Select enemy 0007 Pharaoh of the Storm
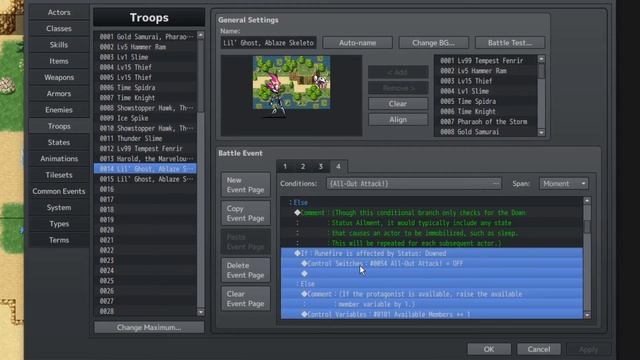The height and width of the screenshot is (360, 640). click(486, 122)
